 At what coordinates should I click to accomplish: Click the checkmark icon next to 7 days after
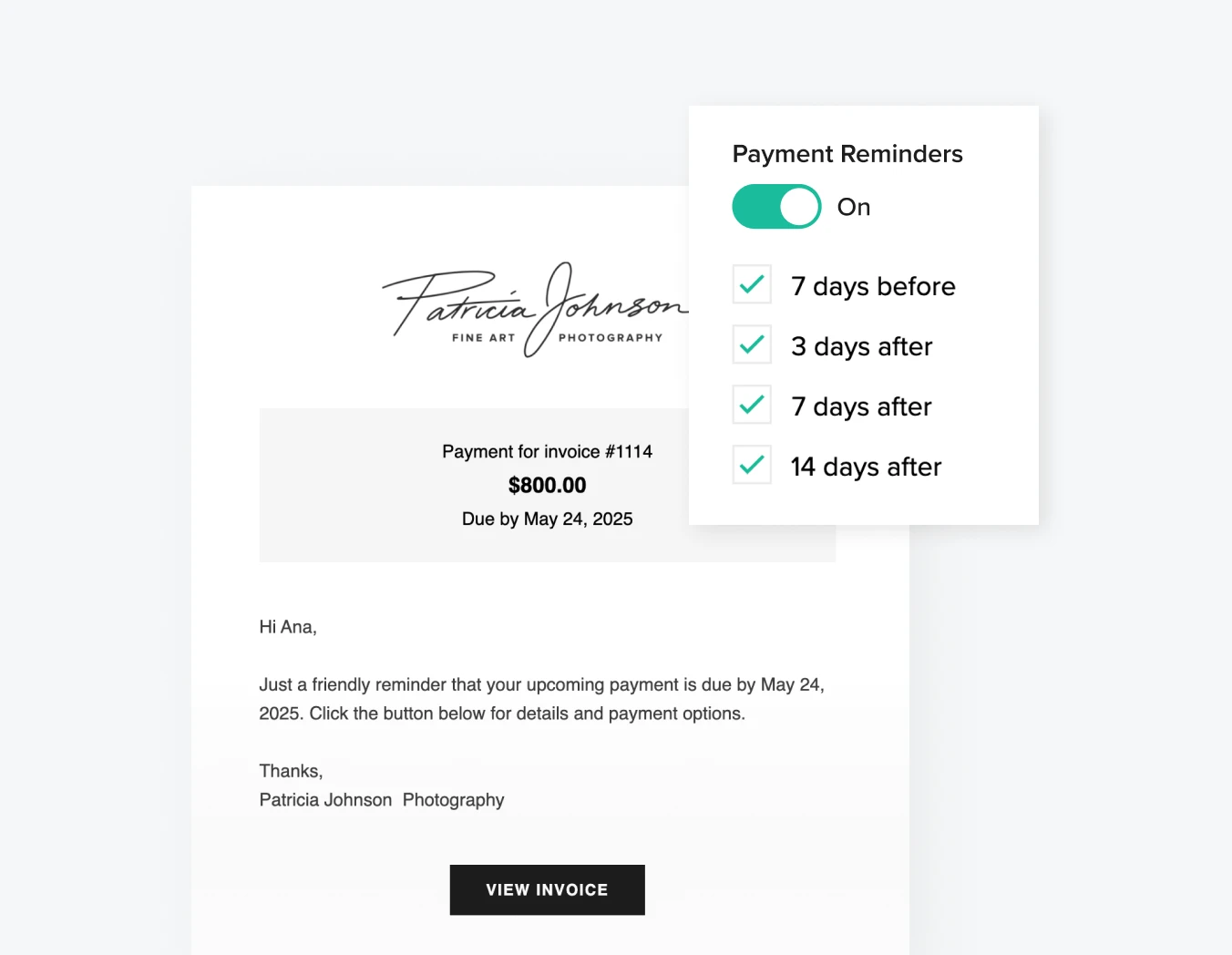coord(751,405)
